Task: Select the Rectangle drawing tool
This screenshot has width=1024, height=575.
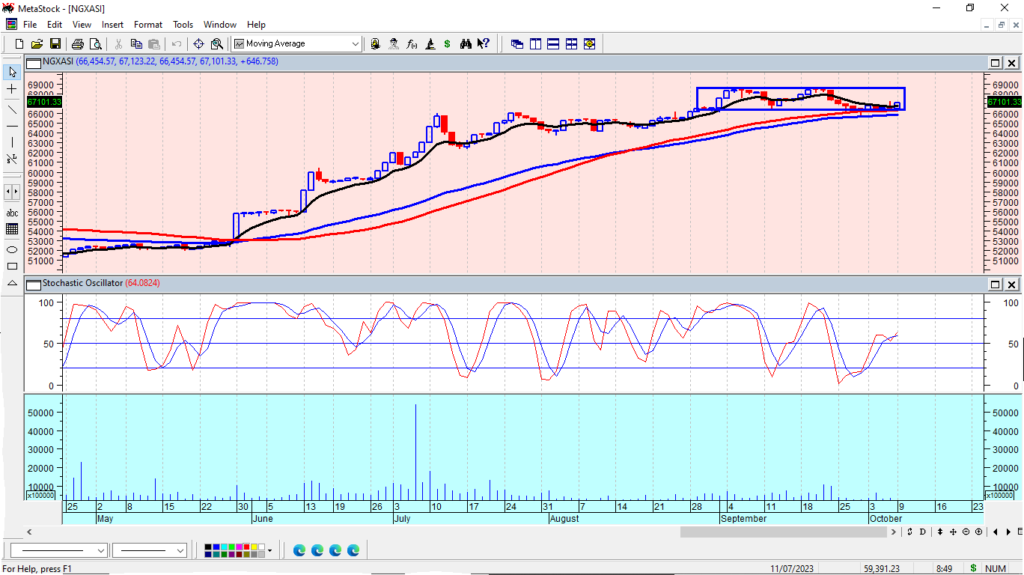Action: pyautogui.click(x=12, y=267)
